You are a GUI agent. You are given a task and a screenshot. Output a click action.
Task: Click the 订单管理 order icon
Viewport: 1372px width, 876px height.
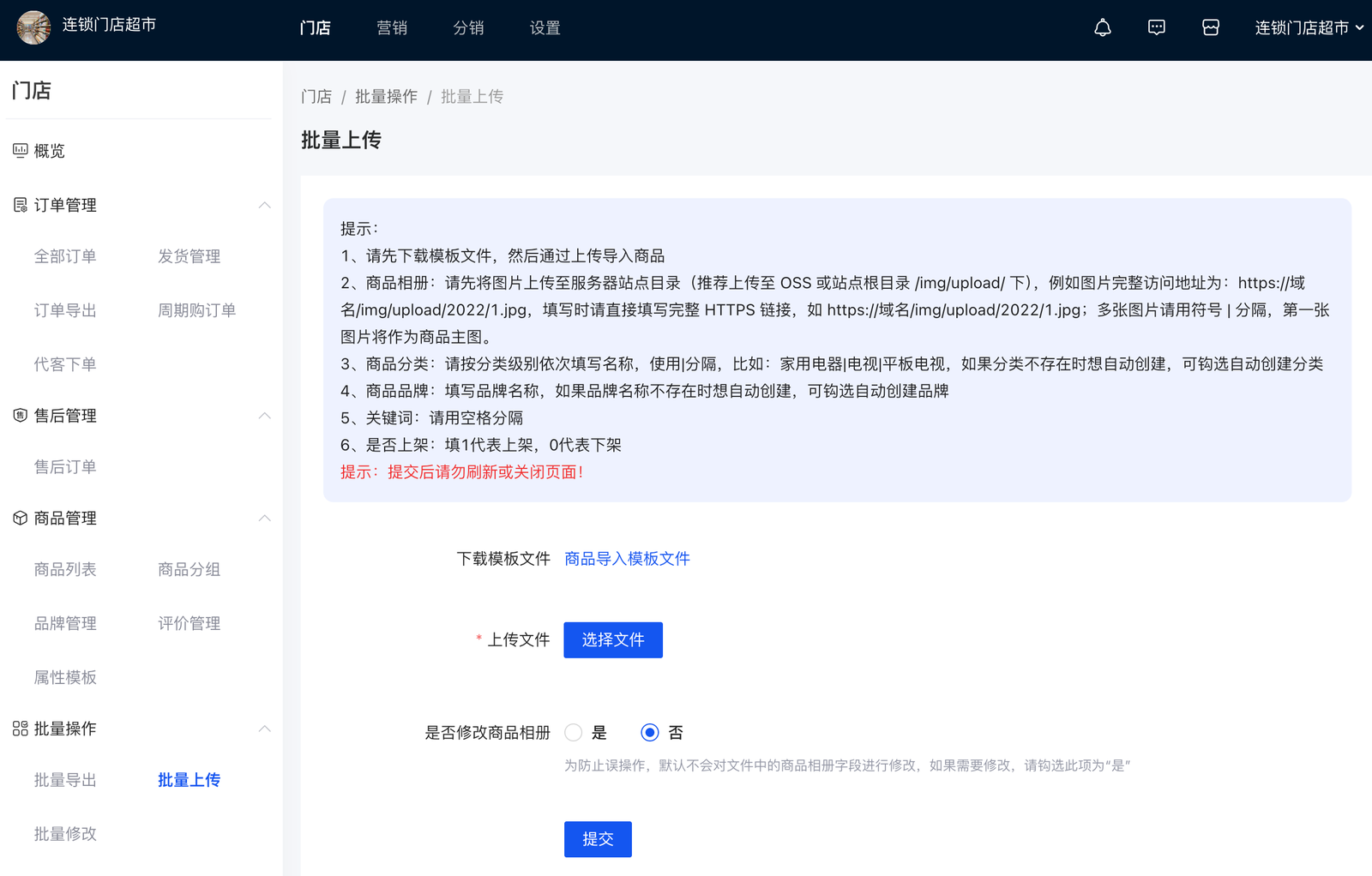coord(21,205)
